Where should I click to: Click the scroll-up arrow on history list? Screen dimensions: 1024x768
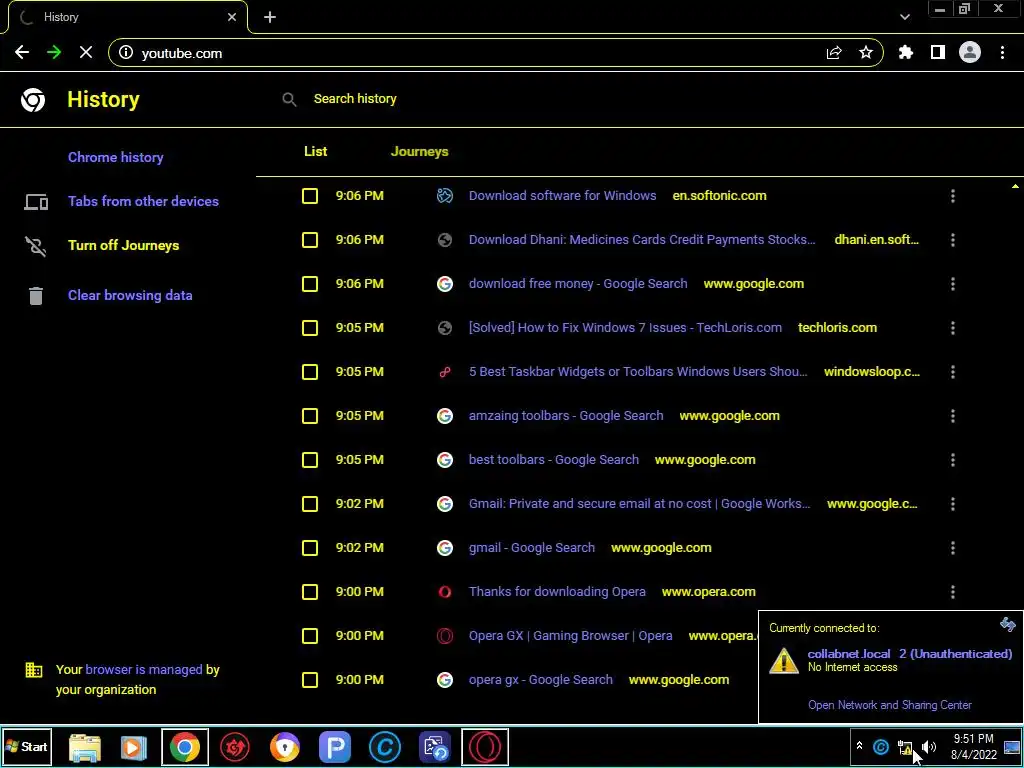coord(1015,187)
